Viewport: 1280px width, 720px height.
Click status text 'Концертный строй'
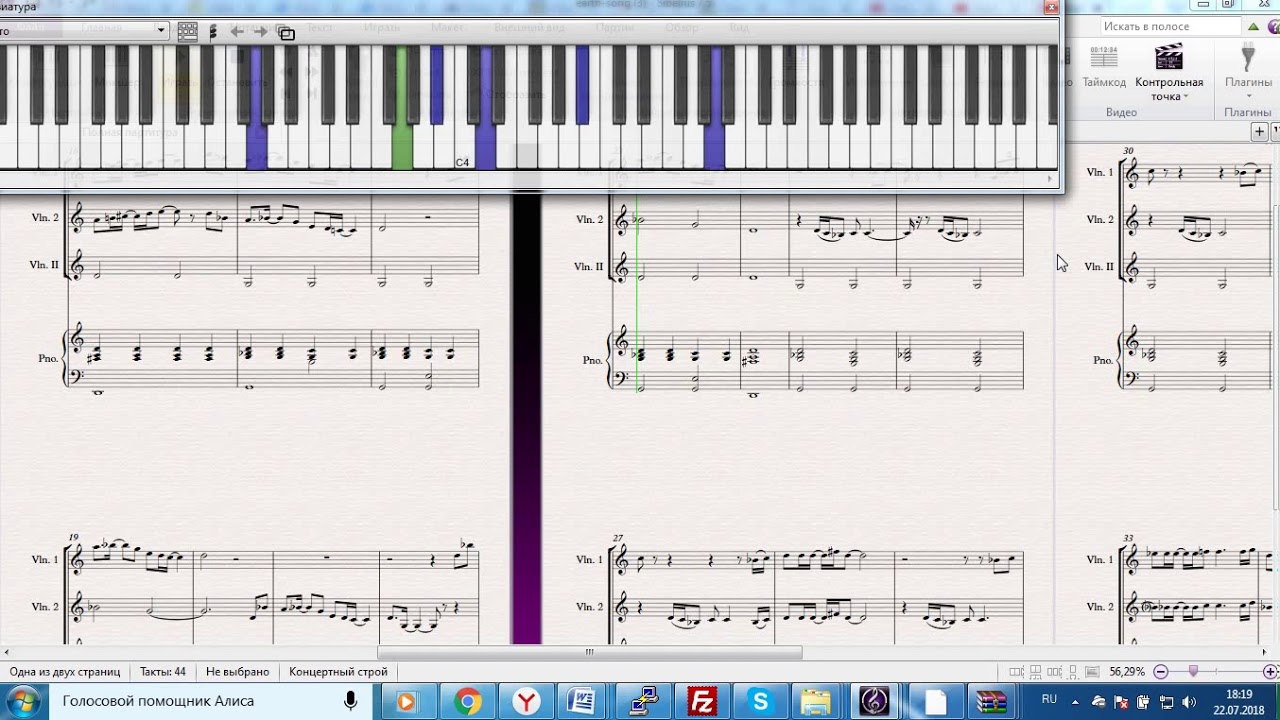tap(338, 672)
